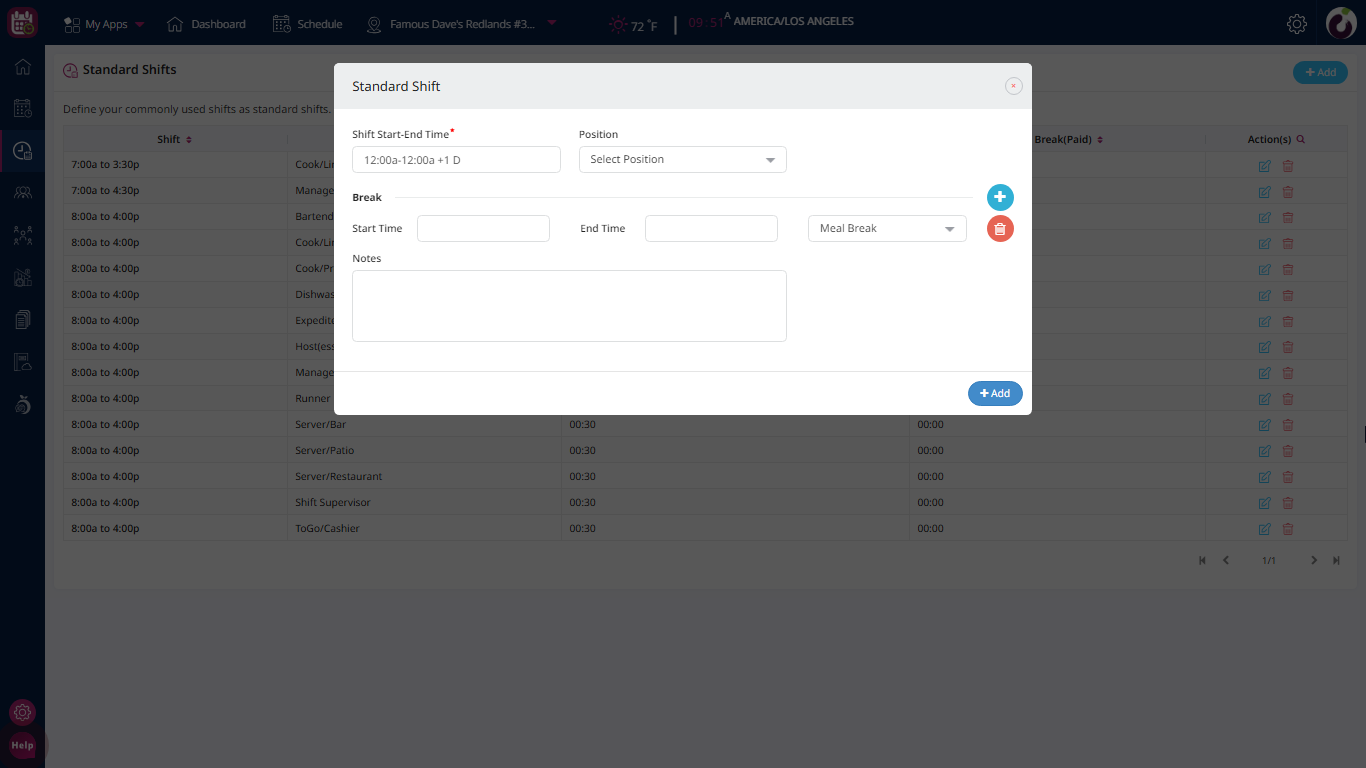Open the home icon in left sidebar

pos(22,67)
